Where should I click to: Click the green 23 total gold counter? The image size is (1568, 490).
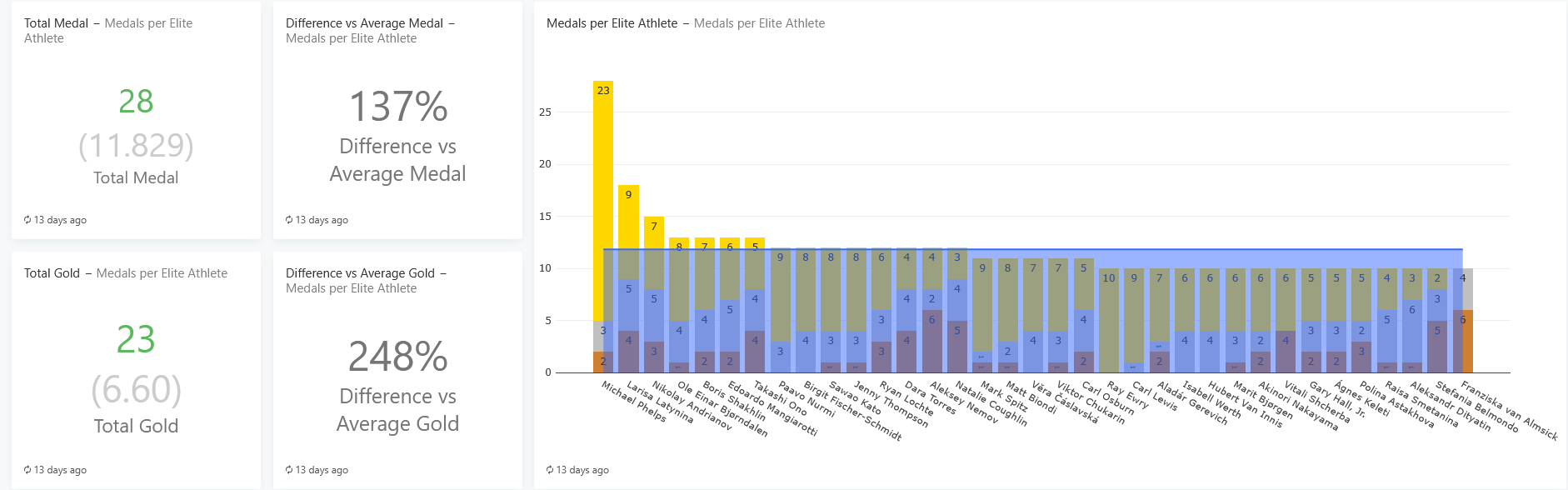point(136,339)
